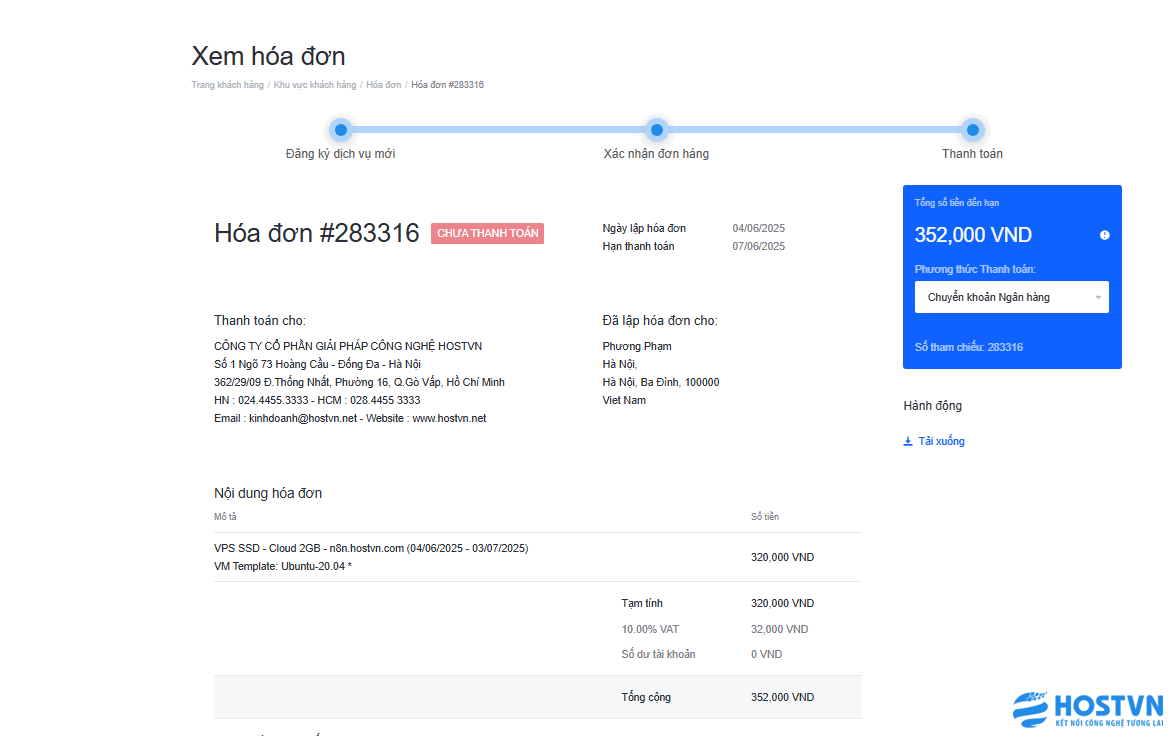
Task: Click the Xác nhận đơn hàng step label
Action: tap(656, 153)
